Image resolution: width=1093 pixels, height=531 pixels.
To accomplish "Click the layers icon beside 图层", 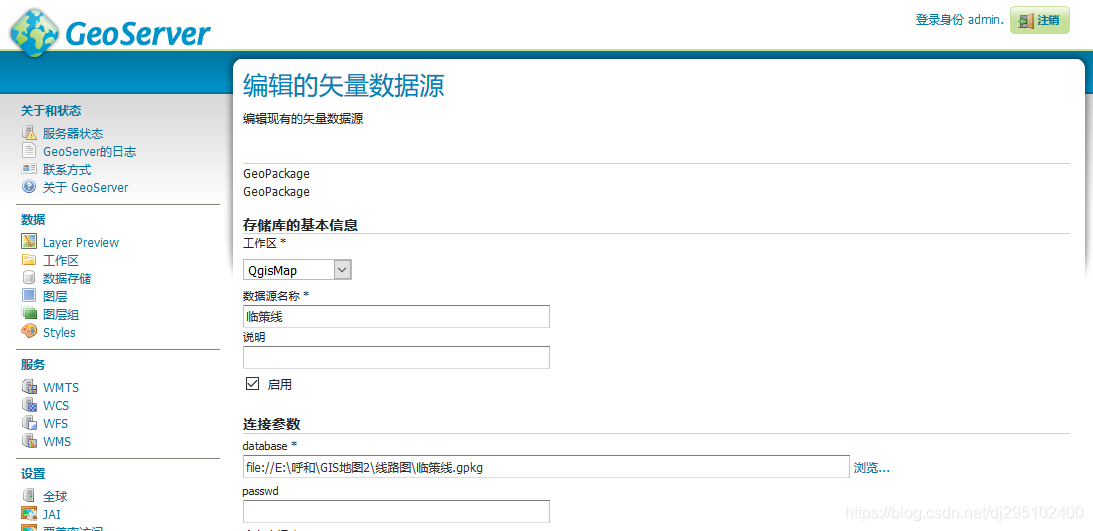I will pyautogui.click(x=29, y=296).
